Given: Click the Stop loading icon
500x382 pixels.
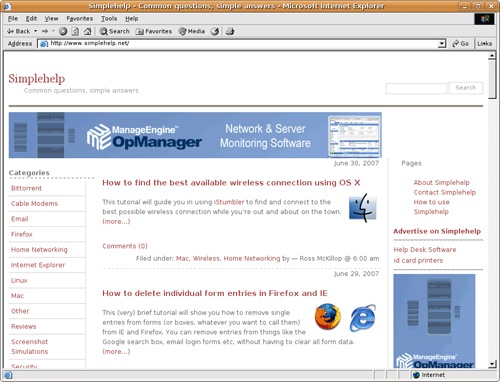Looking at the screenshot, I should pos(63,31).
